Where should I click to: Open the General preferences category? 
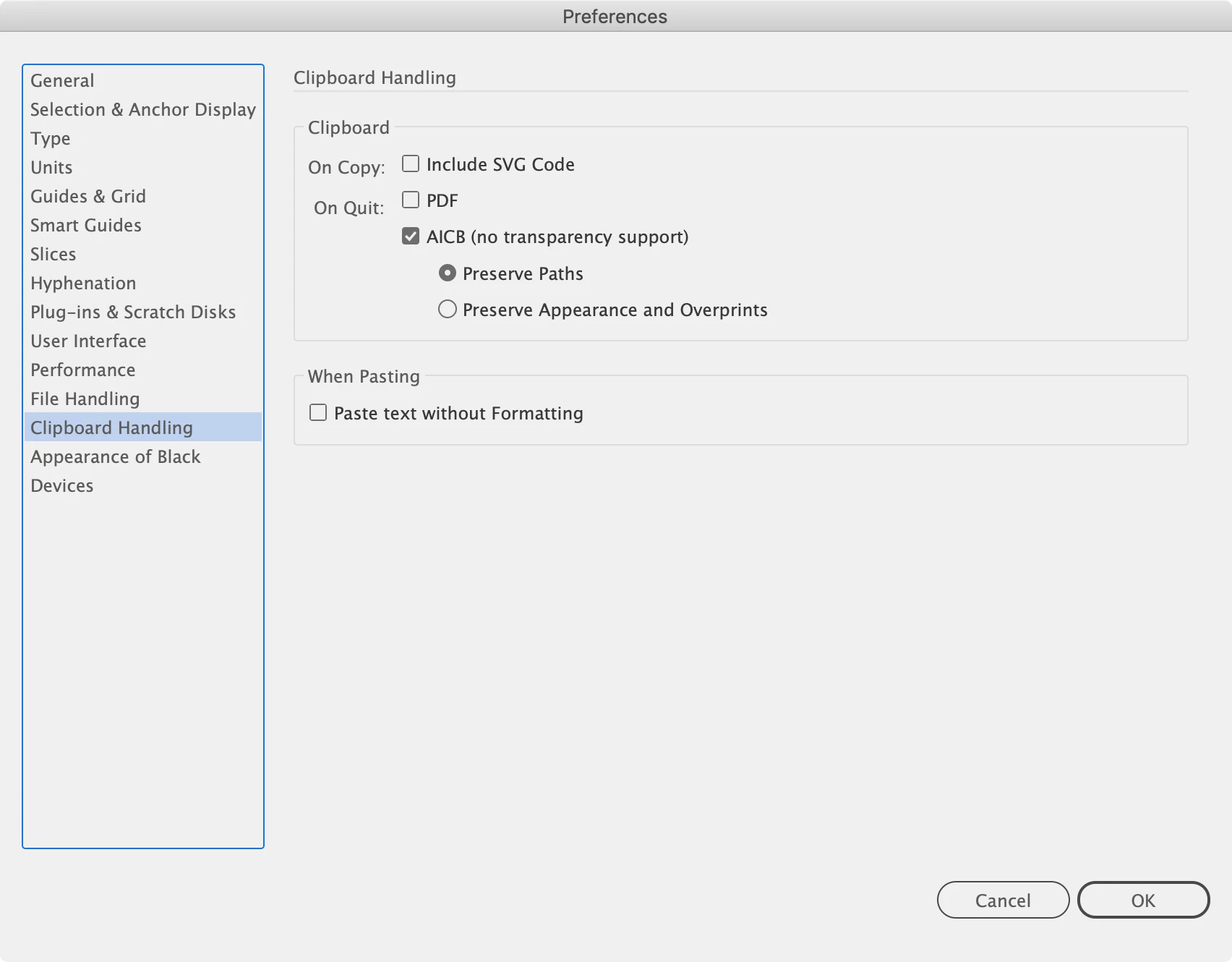pyautogui.click(x=143, y=80)
